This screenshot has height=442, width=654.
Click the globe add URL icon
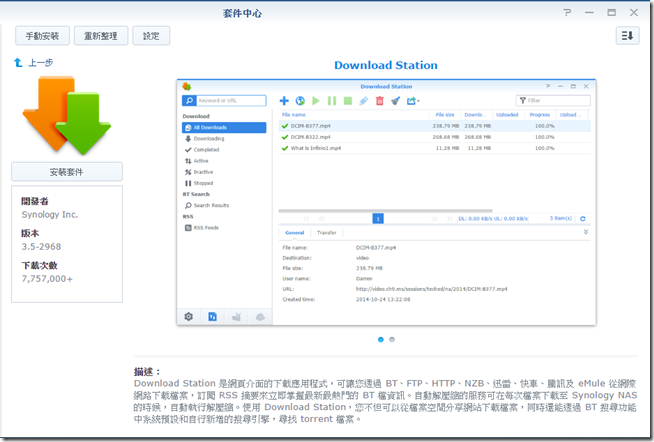pos(300,100)
